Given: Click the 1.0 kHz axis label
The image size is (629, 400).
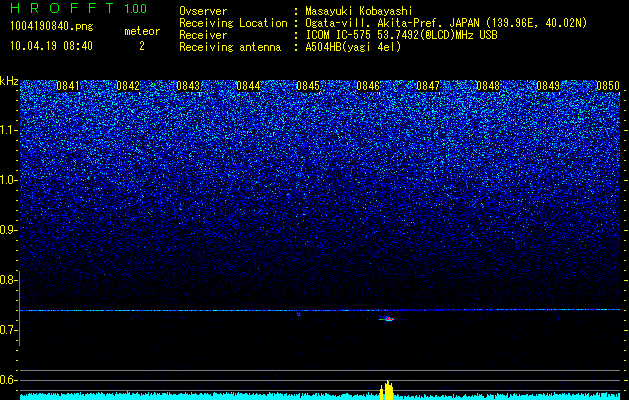Looking at the screenshot, I should click(9, 180).
